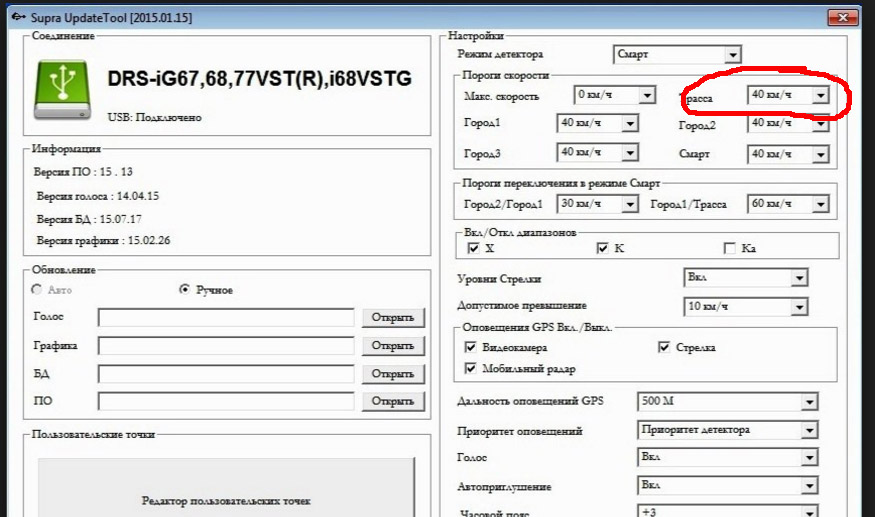Image resolution: width=875 pixels, height=517 pixels.
Task: Click the Голос file path field
Action: [226, 317]
